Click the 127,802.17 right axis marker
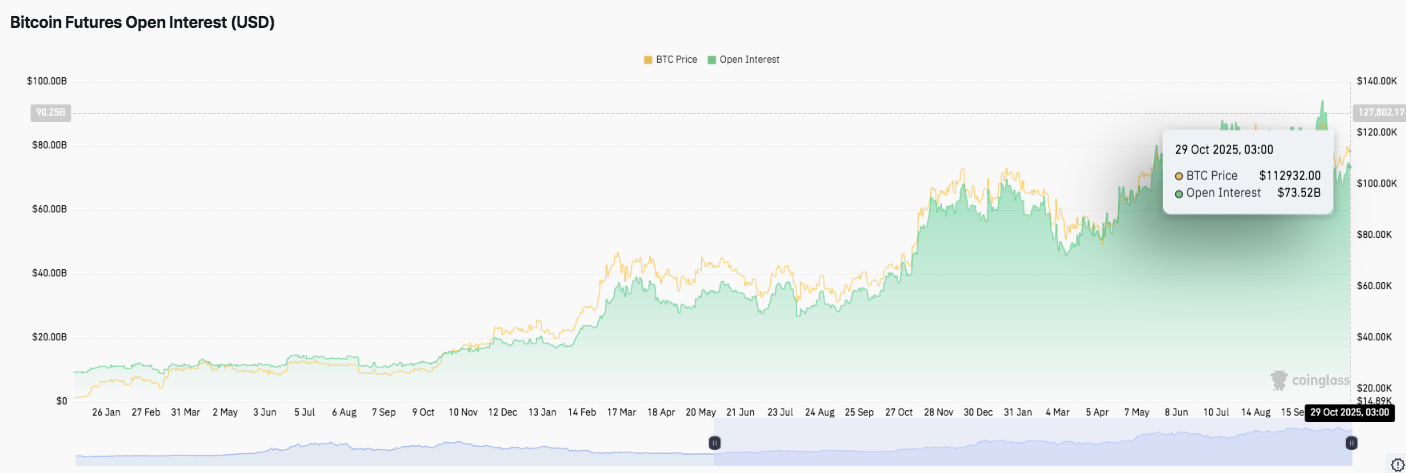Screen dimensions: 1406x473 (x=1377, y=113)
